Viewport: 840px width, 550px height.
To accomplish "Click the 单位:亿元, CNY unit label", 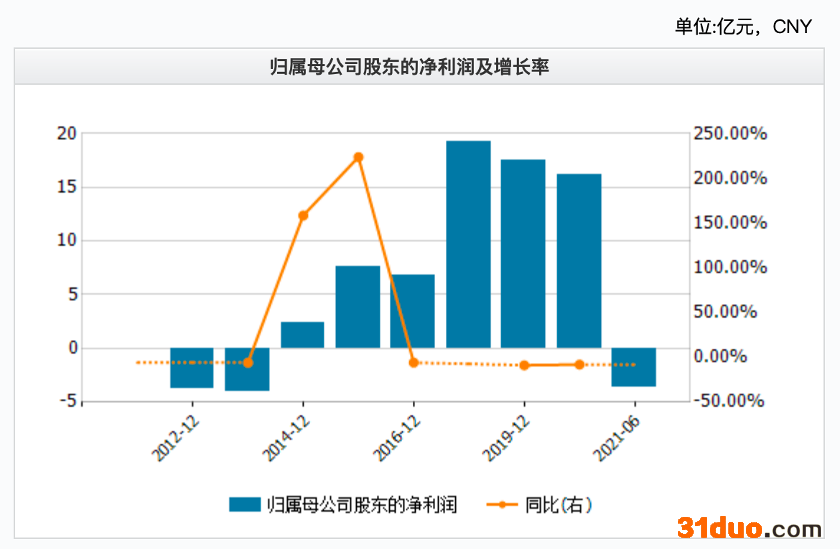I will [x=743, y=27].
